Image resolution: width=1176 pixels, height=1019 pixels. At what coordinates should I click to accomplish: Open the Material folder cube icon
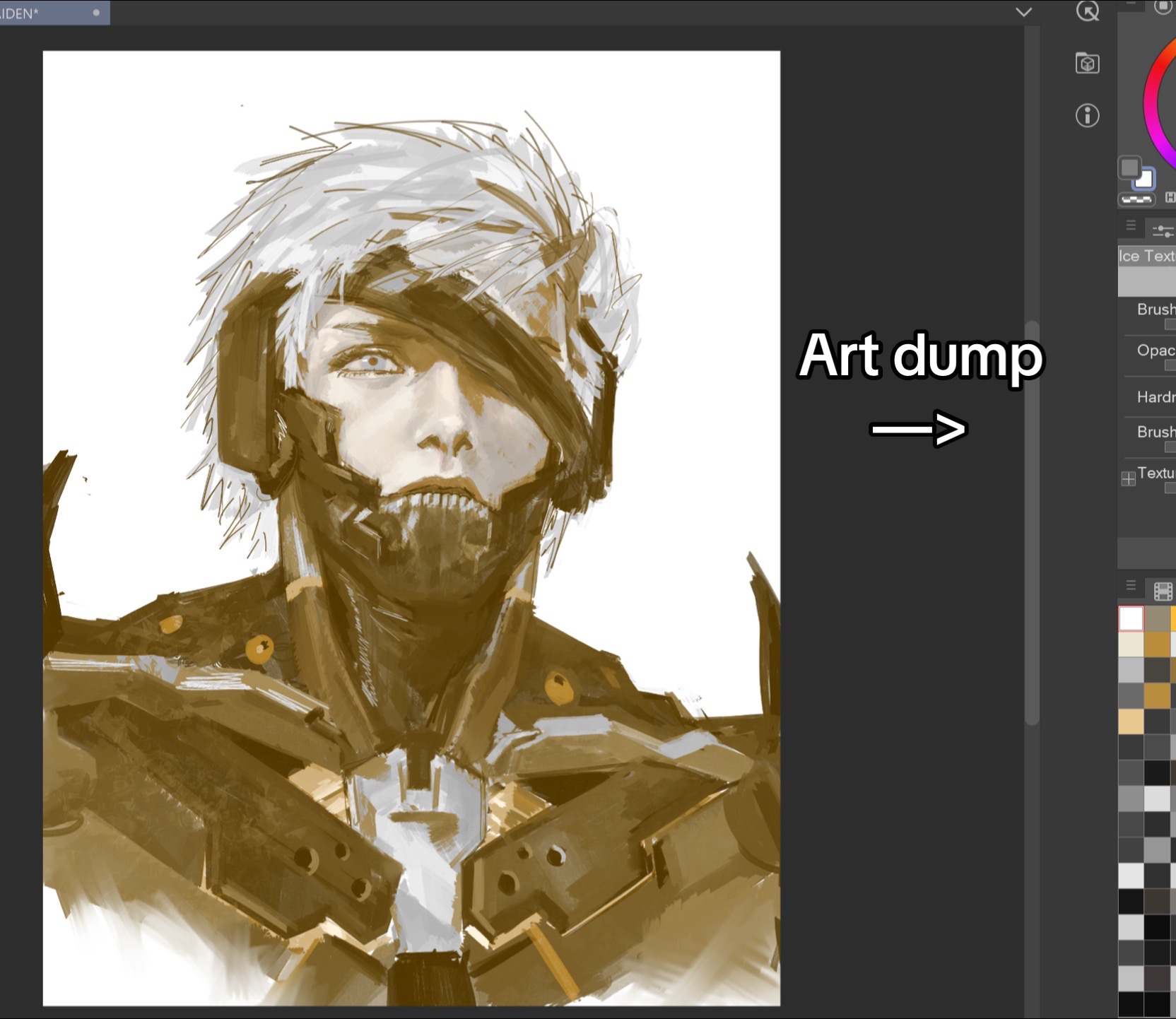1088,63
